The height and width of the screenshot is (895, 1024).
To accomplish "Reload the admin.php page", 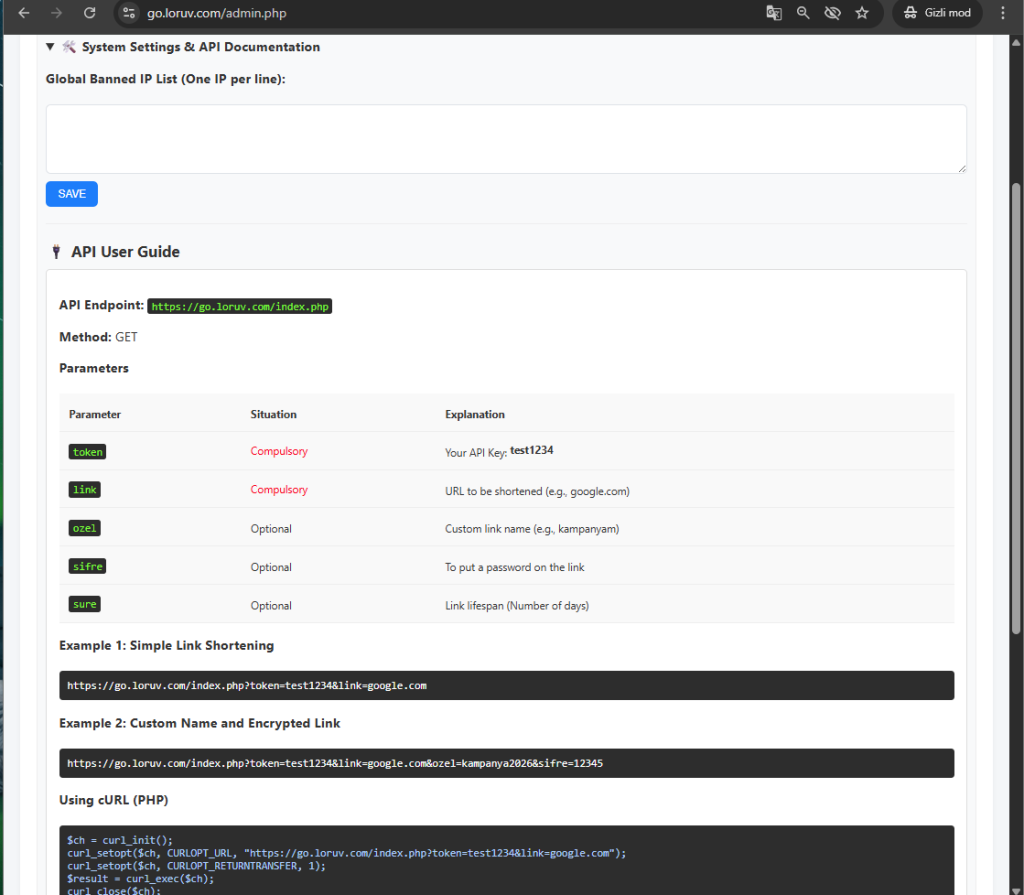I will 90,13.
